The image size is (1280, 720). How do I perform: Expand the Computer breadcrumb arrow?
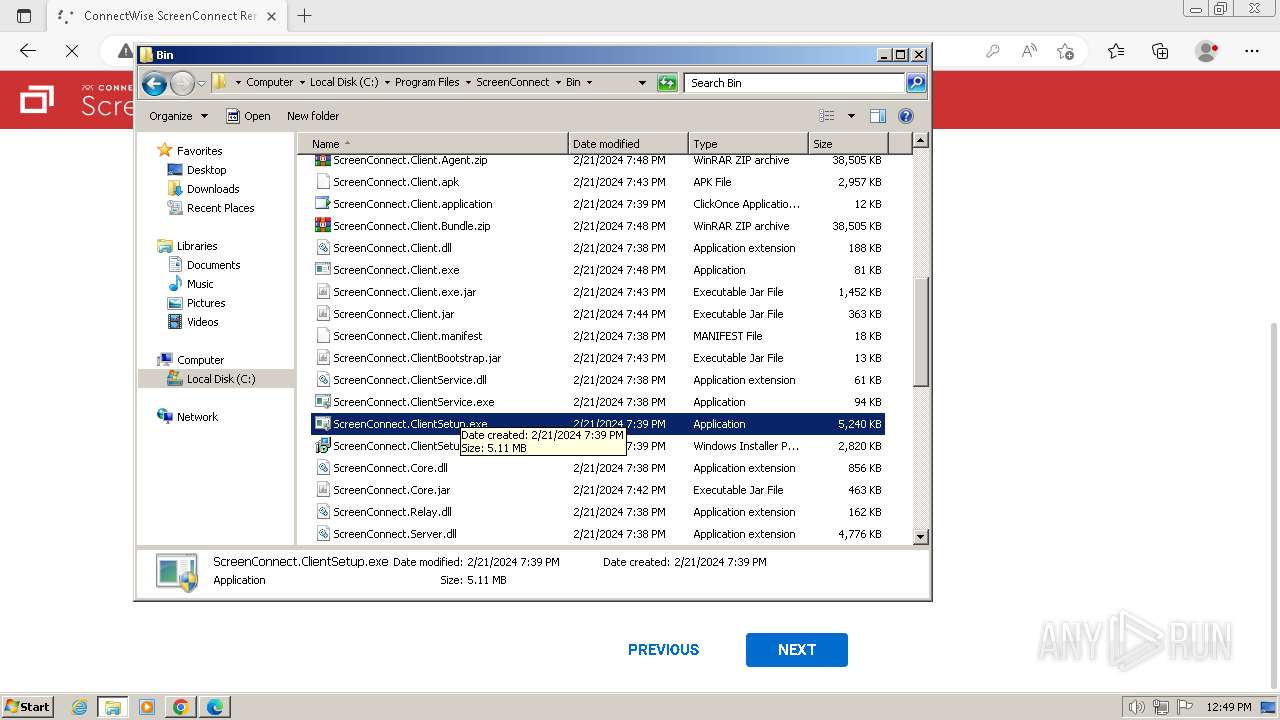tap(301, 83)
